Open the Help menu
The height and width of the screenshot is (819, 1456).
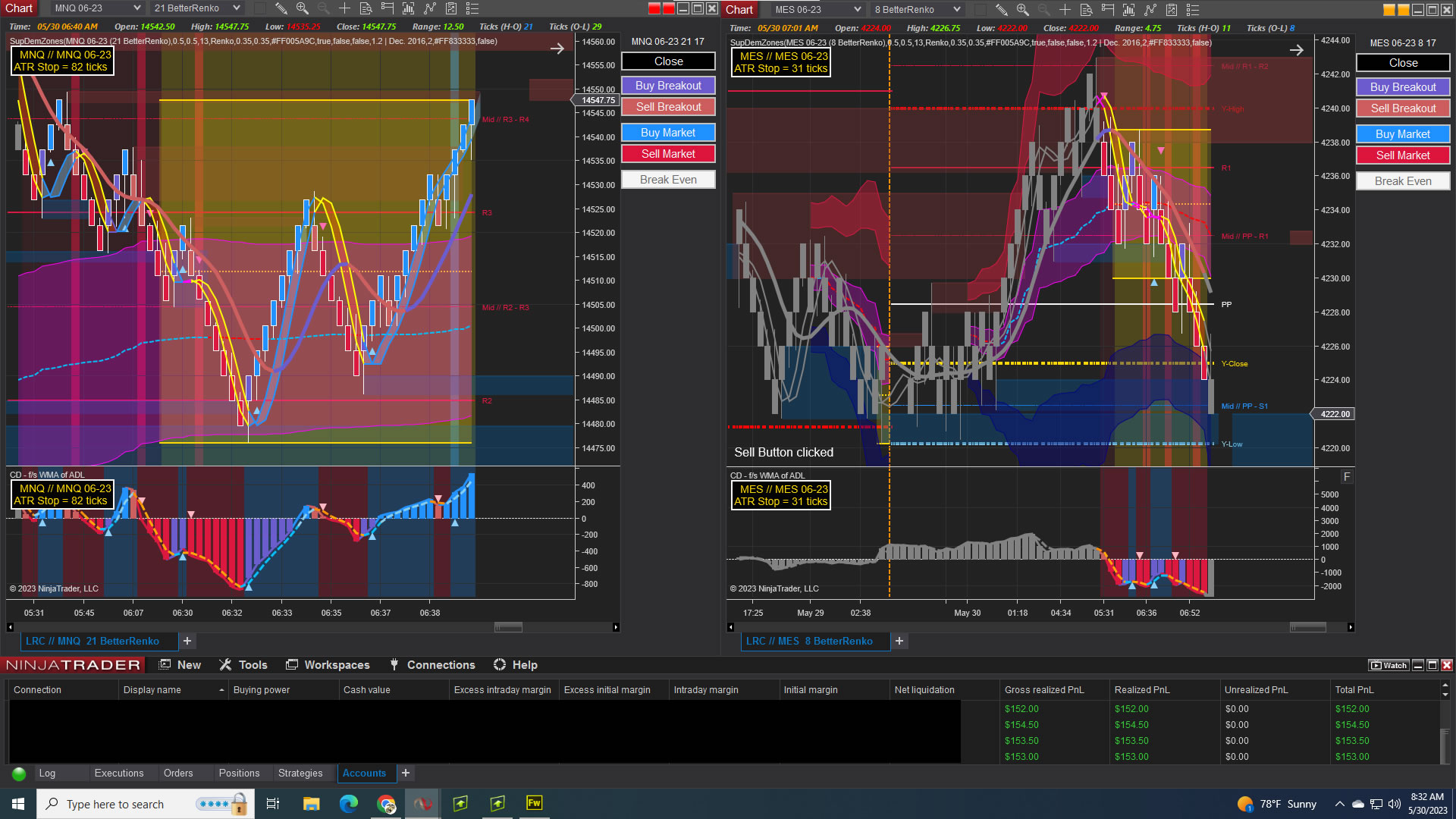pos(516,665)
